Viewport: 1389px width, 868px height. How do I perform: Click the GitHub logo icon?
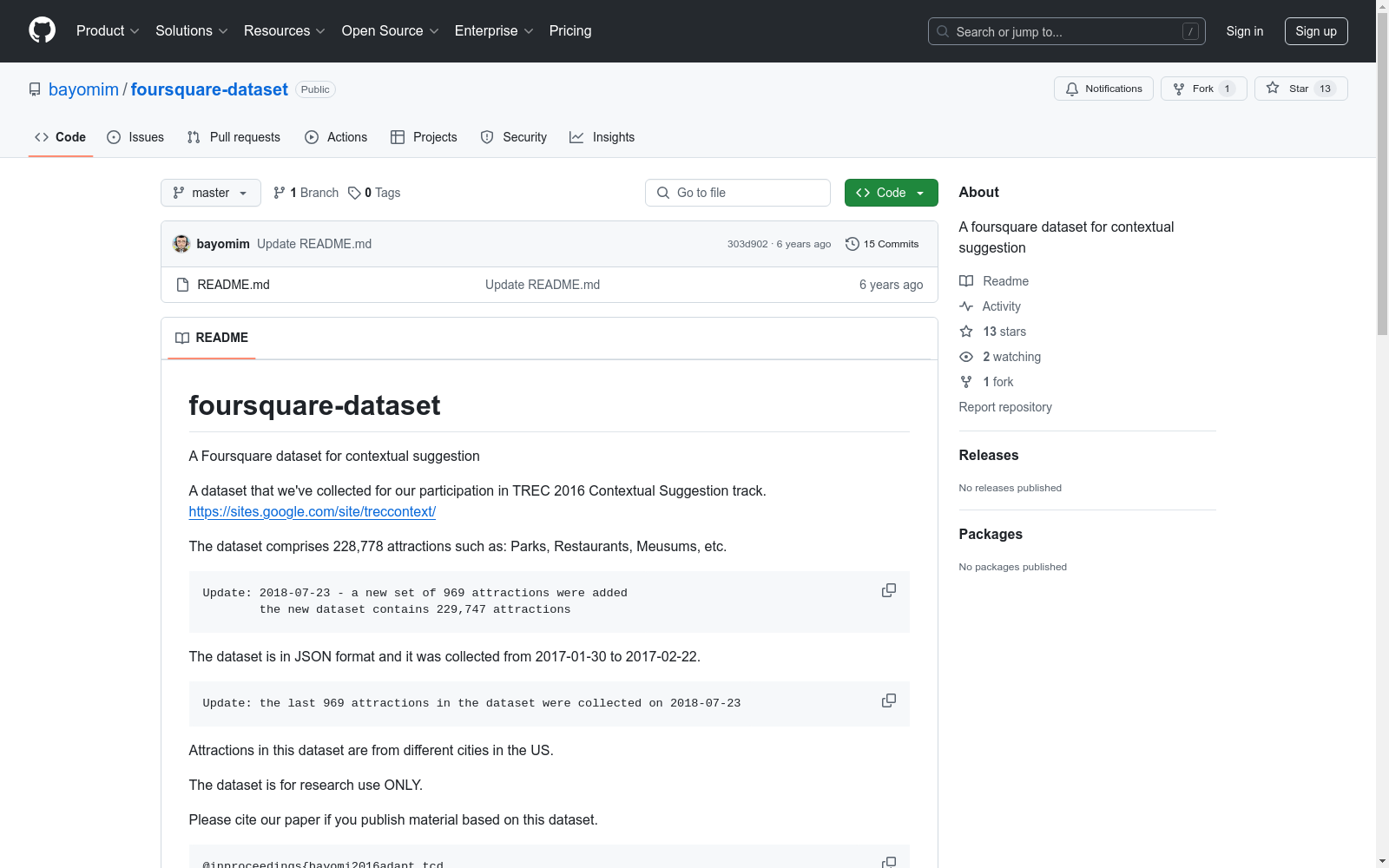42,30
